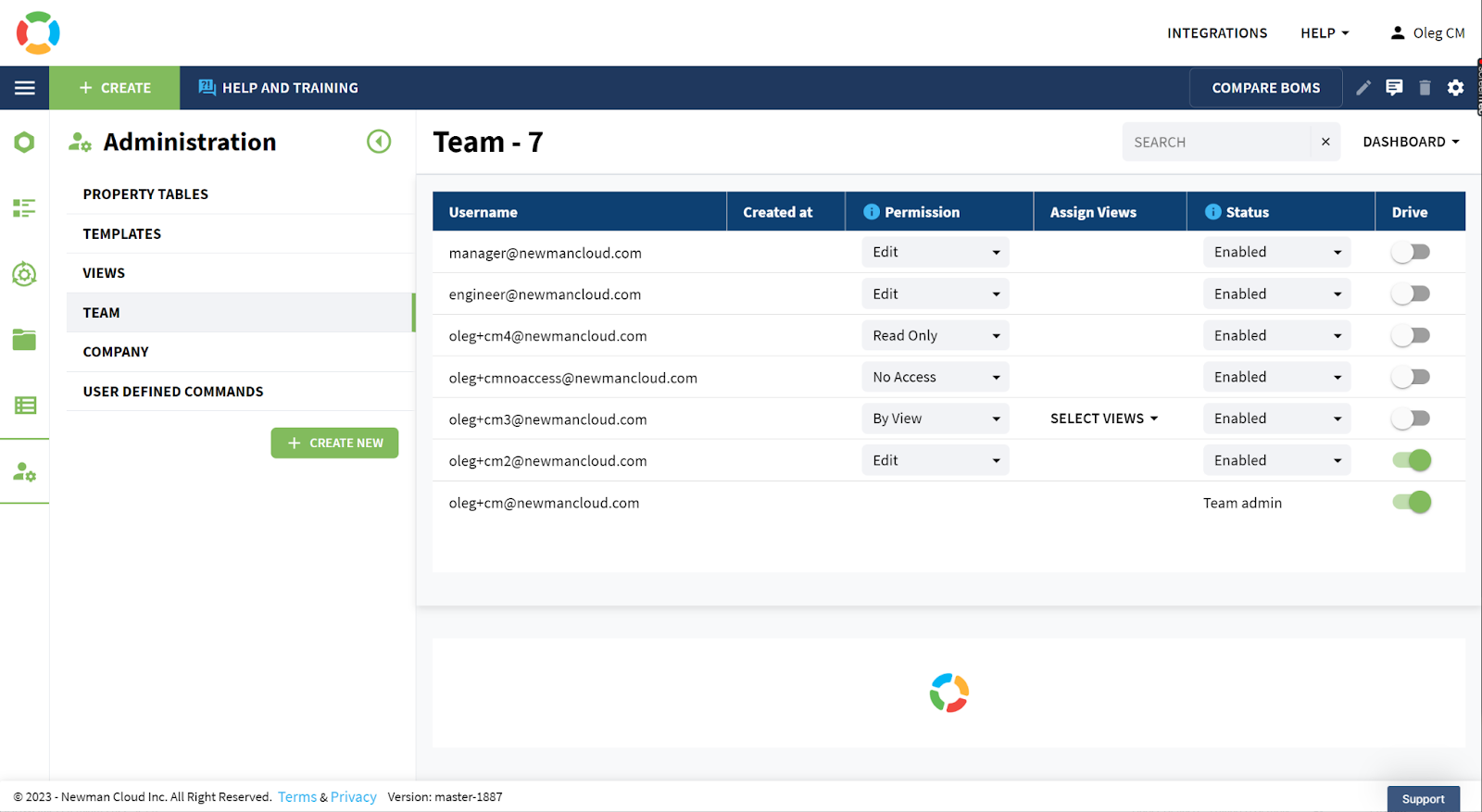Open Status dropdown for engineer@newmancloud.com
Viewport: 1482px width, 812px height.
(1277, 294)
